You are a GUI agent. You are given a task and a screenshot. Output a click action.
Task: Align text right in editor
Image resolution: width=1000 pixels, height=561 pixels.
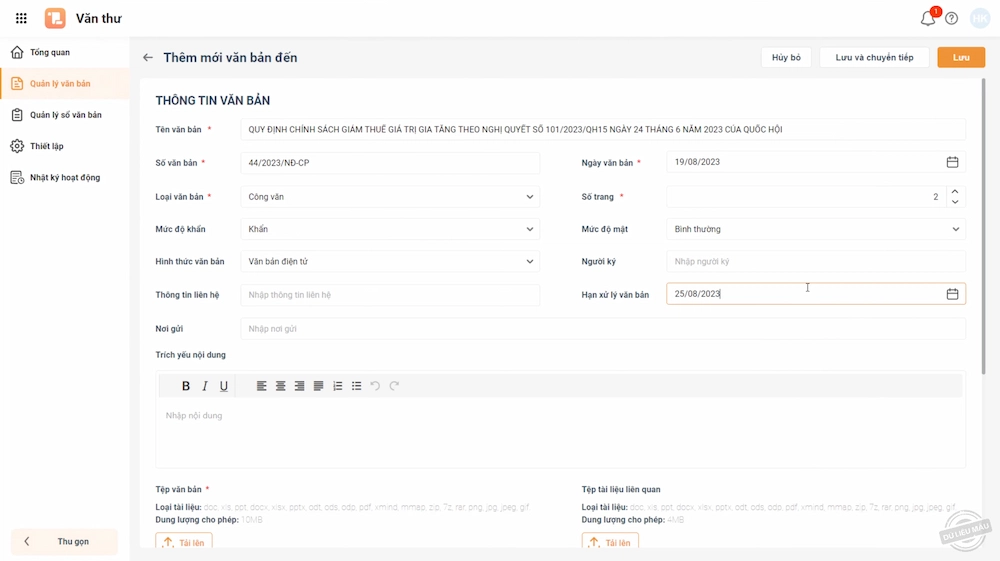[x=299, y=386]
